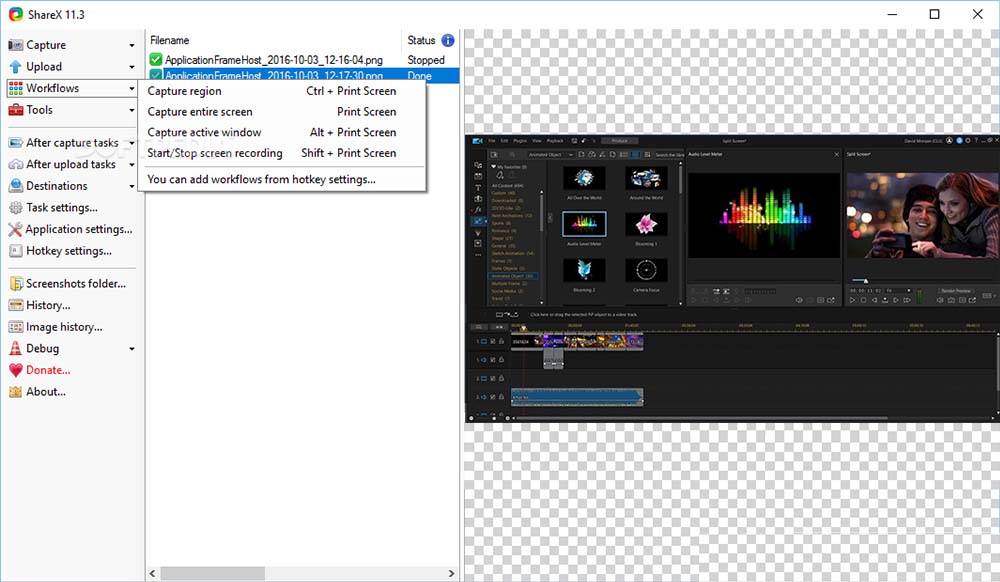
Task: Toggle the checkmark beside the 12-16-04 screenshot
Action: pos(156,59)
